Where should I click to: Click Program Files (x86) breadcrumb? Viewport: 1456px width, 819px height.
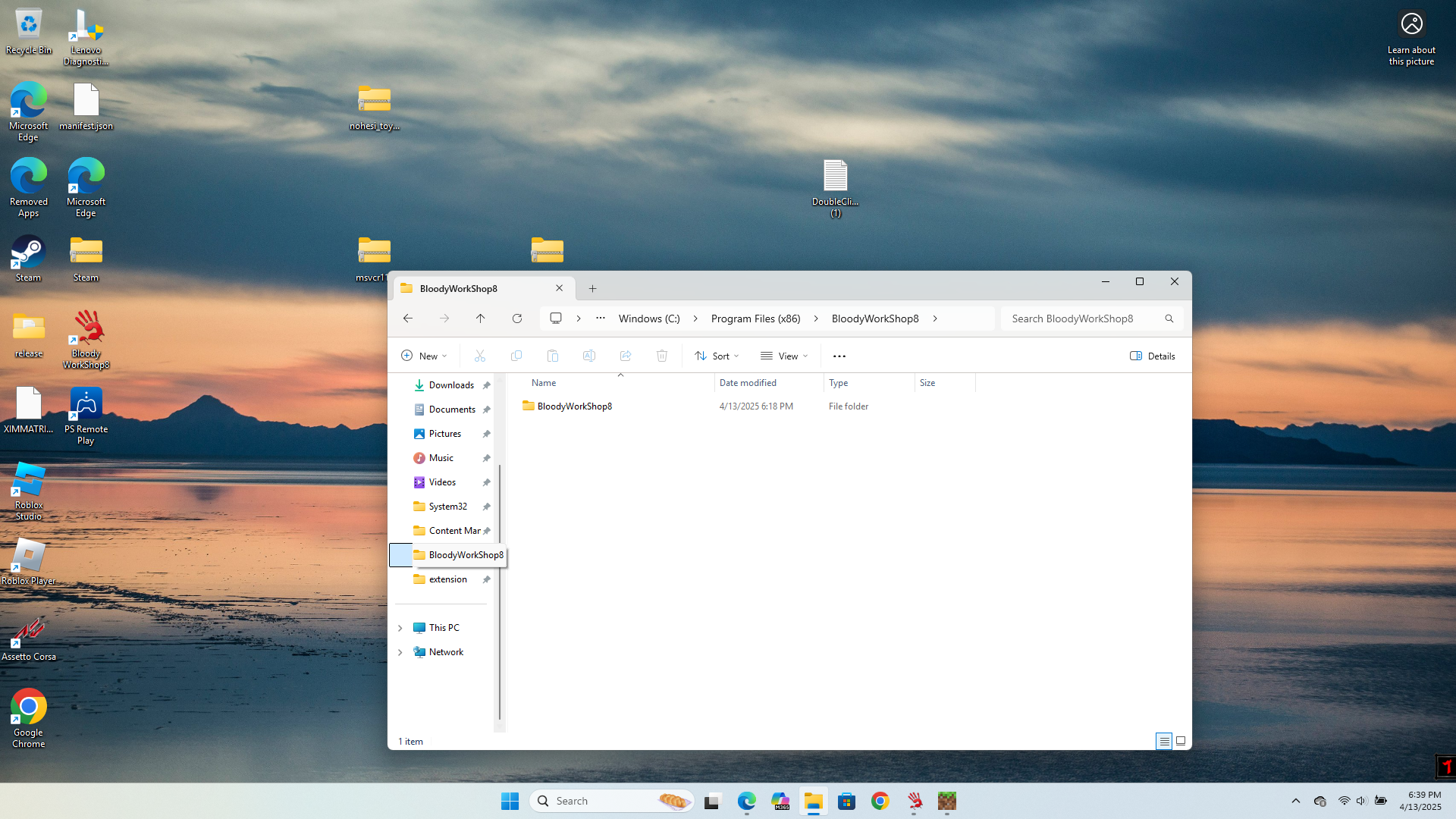755,318
